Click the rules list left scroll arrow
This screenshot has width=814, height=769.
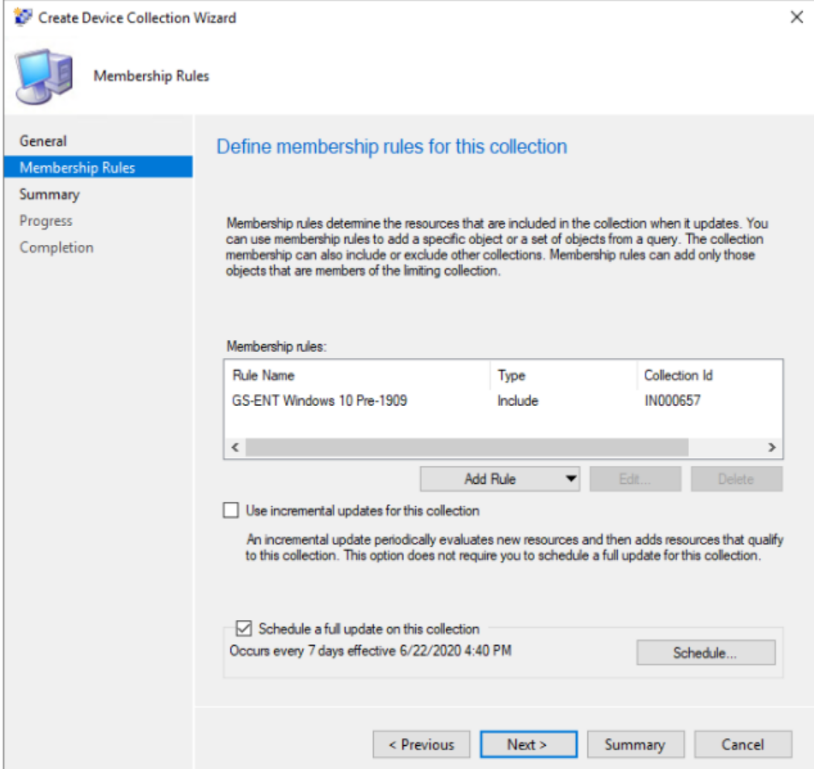[x=235, y=447]
